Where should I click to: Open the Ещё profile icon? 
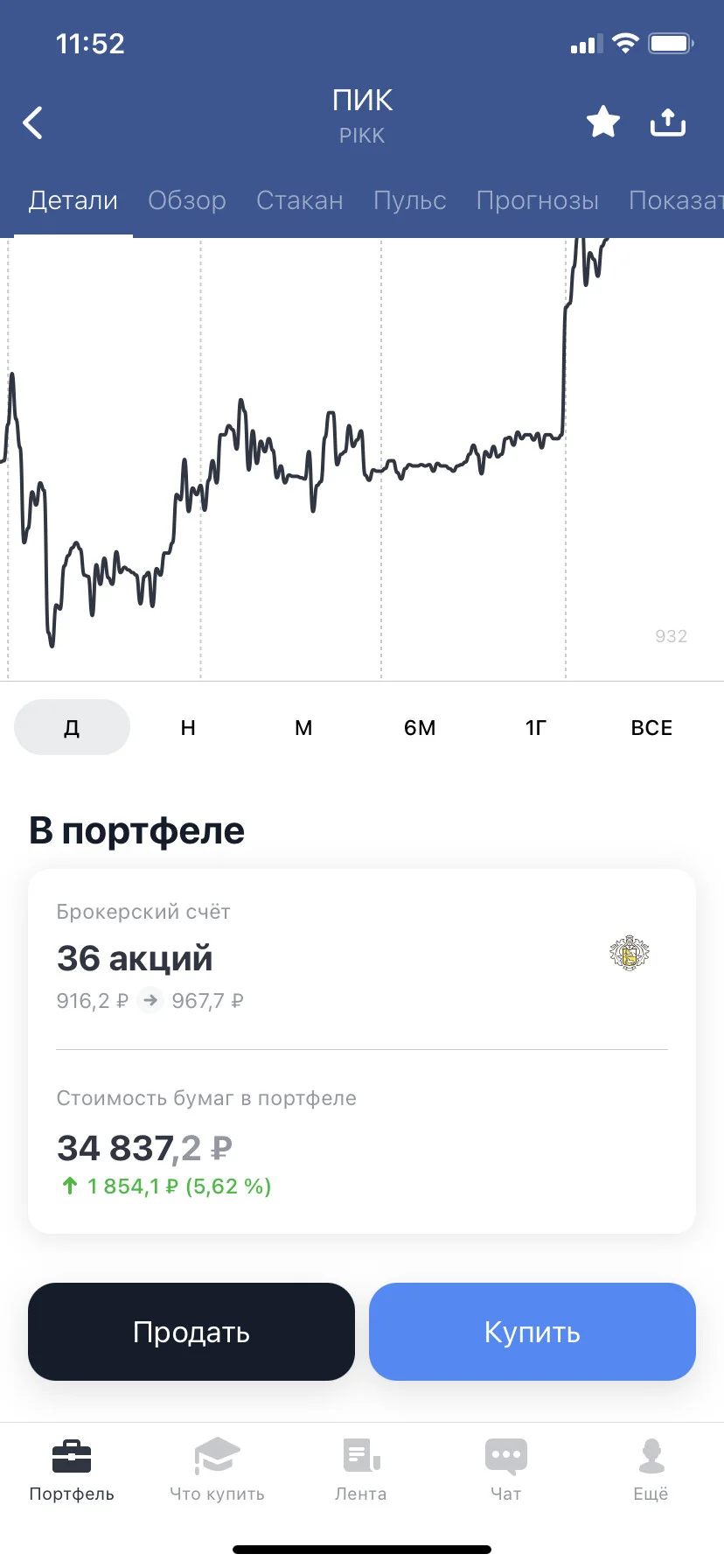651,1456
